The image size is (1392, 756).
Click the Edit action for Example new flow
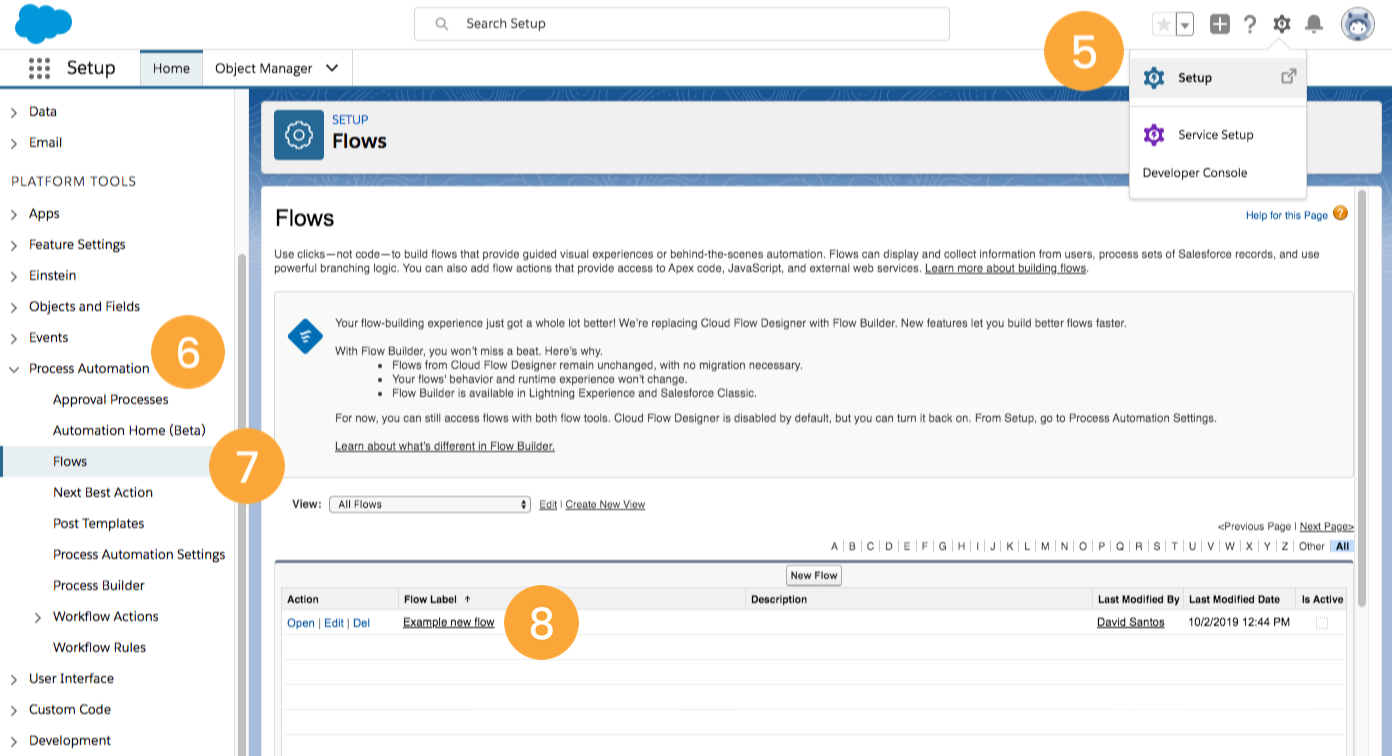pos(333,623)
